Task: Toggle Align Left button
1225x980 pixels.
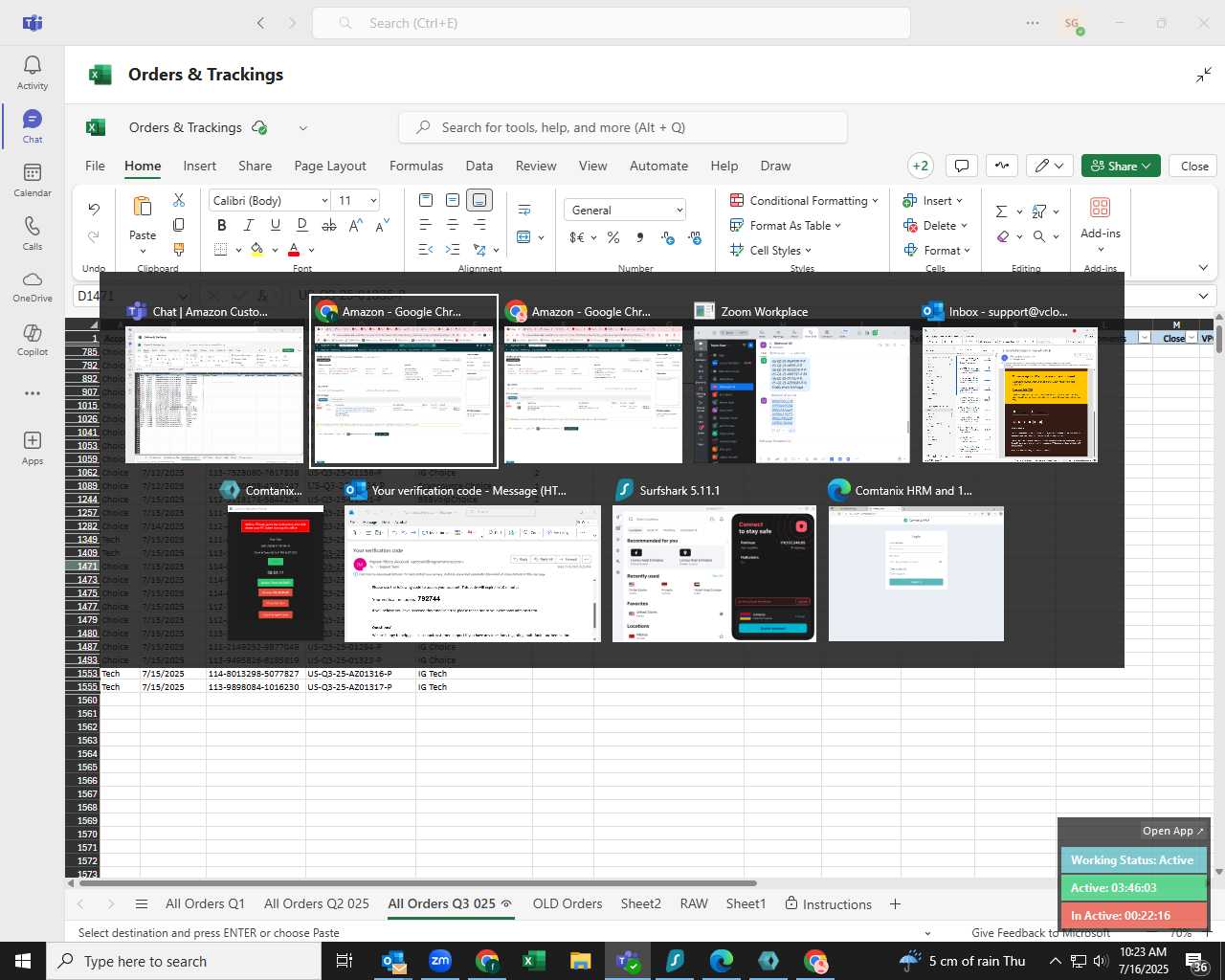Action: (x=426, y=225)
